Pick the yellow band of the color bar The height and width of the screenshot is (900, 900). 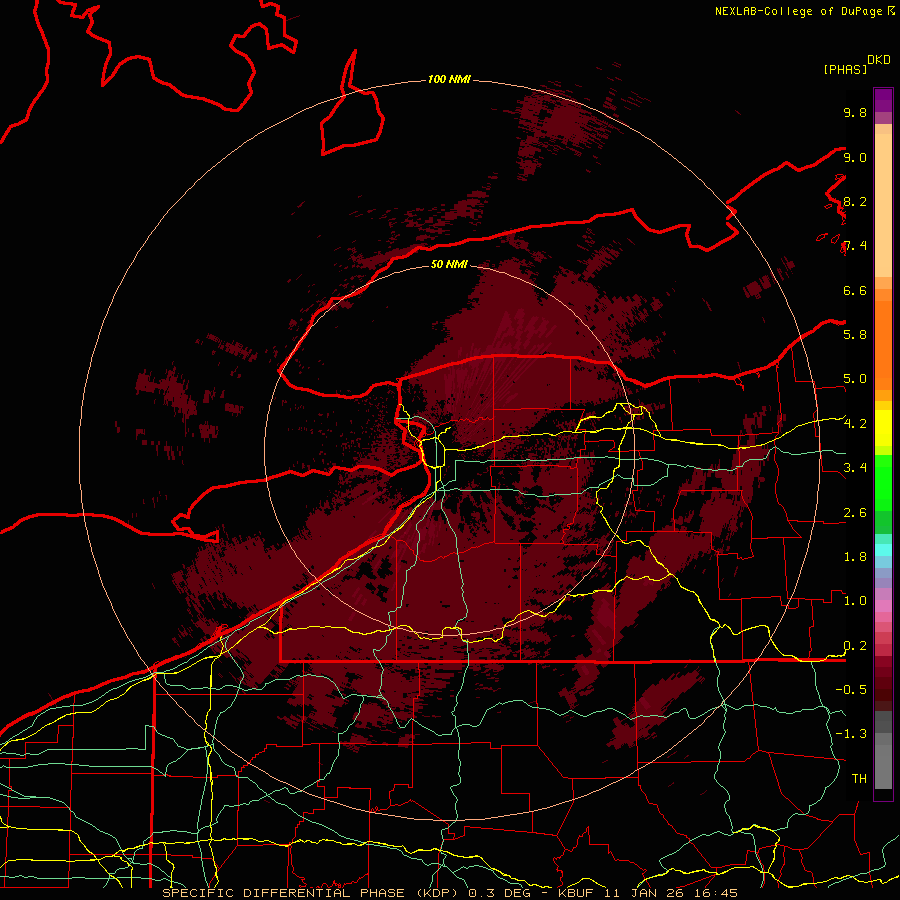tap(883, 428)
